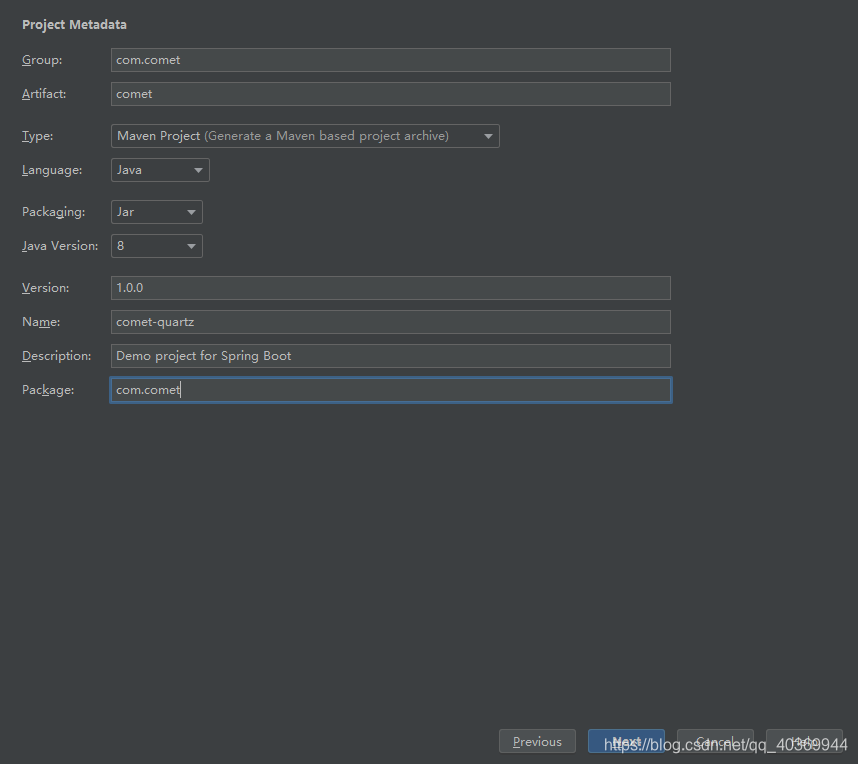
Task: Click the Version field showing 1.0.0
Action: 390,288
